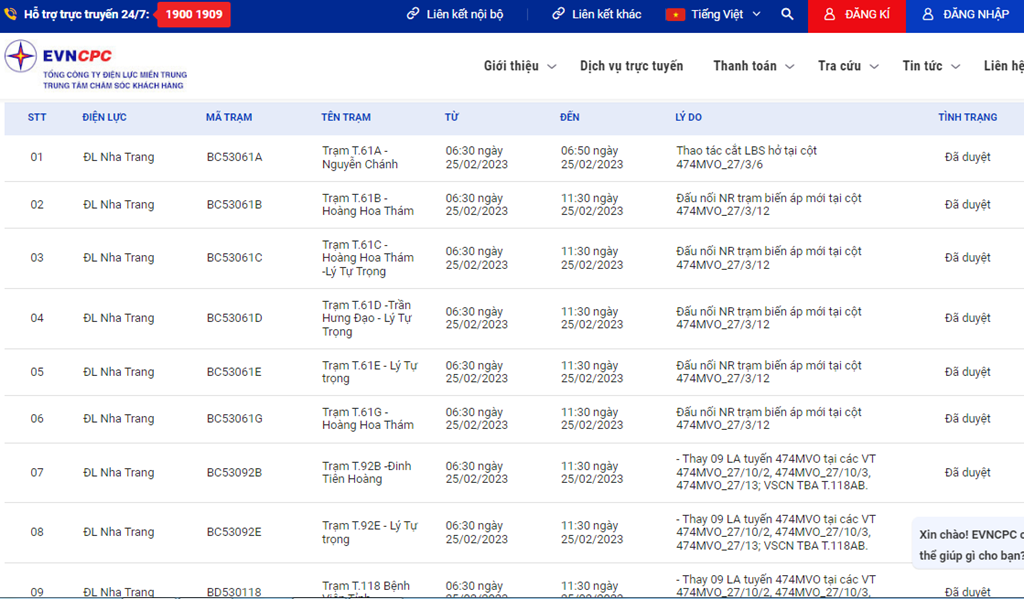Expand the Giới thiệu menu
This screenshot has height=599, width=1024.
(520, 66)
